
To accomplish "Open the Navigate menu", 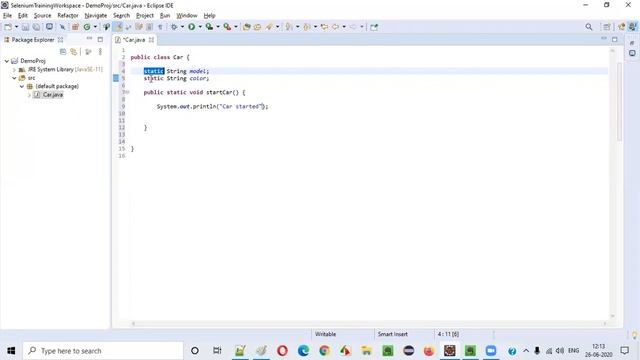I will [x=96, y=16].
